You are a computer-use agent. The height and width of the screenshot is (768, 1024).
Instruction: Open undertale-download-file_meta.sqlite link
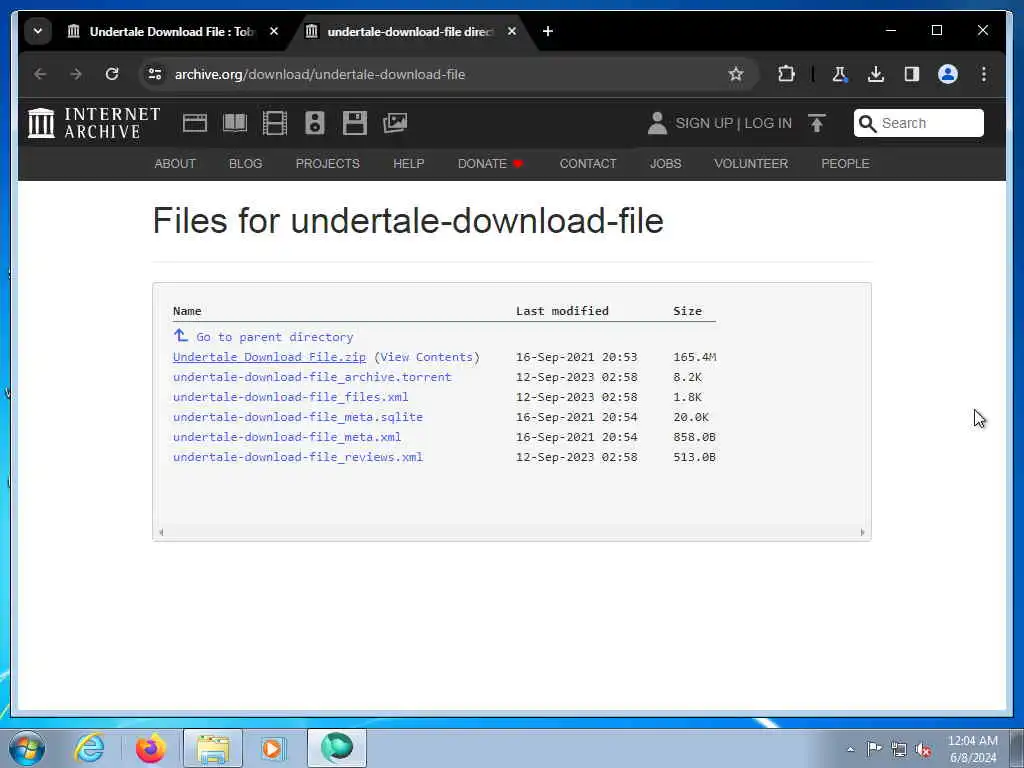coord(298,417)
